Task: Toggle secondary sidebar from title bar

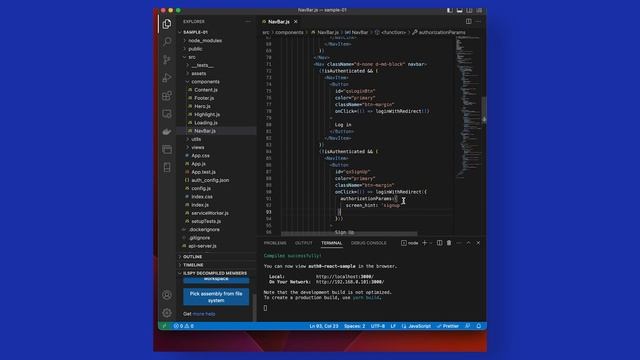Action: (469, 10)
